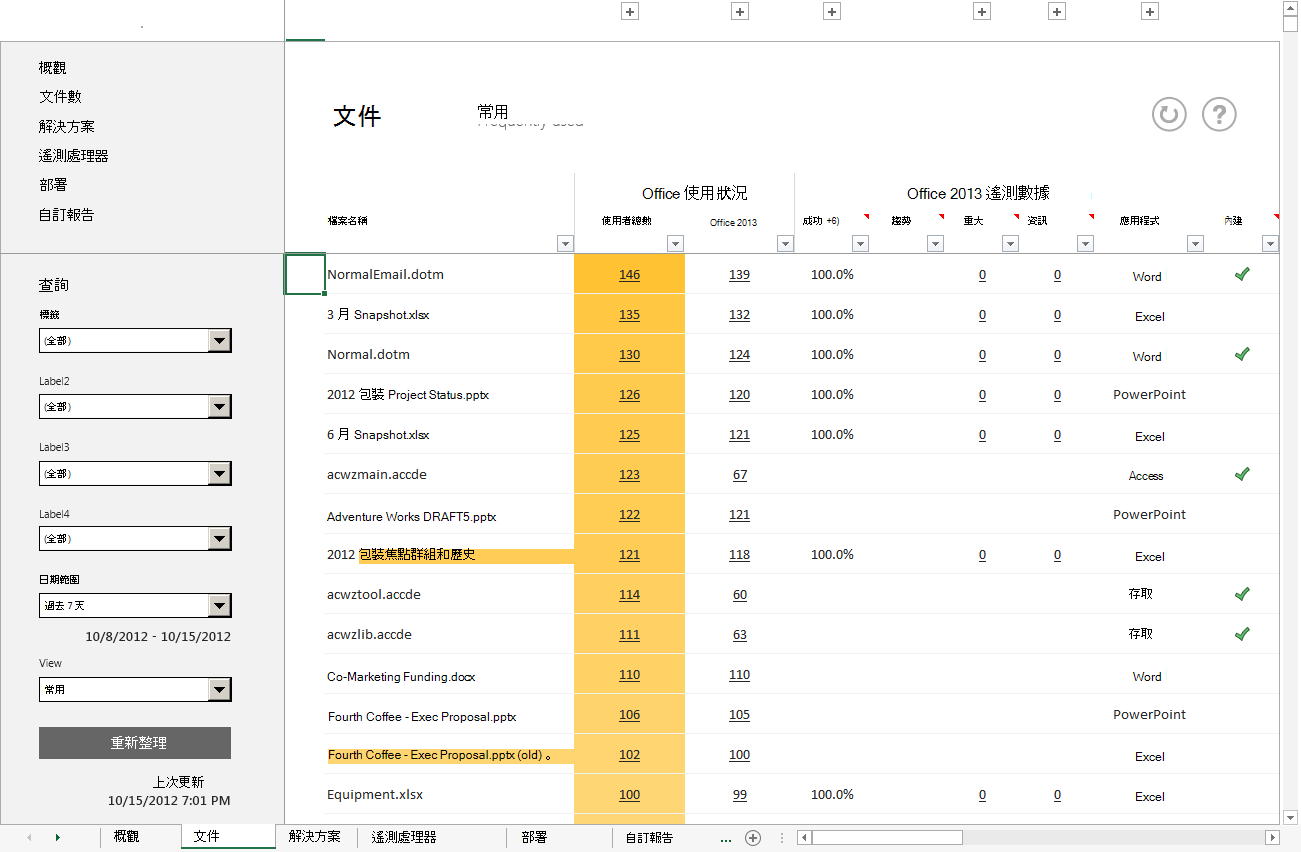Switch to the 自訂報告 sheet tab
This screenshot has height=852, width=1301.
pos(649,837)
